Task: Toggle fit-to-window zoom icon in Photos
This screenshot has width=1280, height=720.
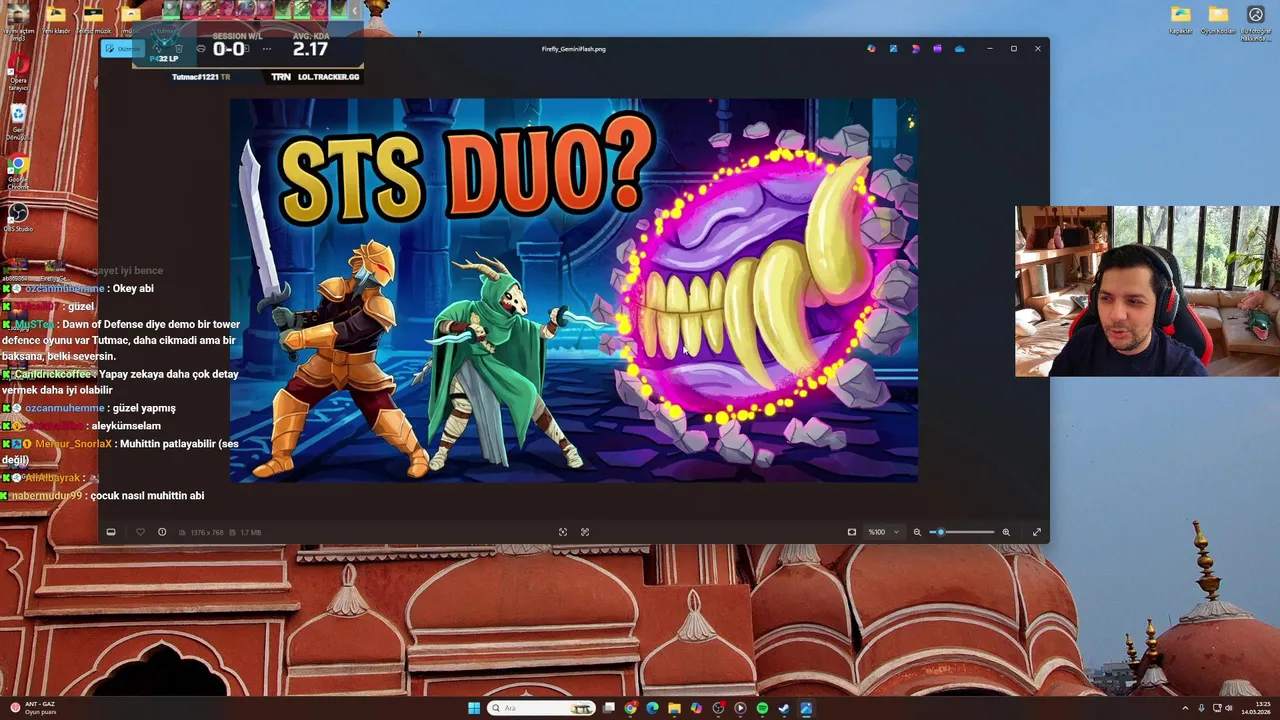Action: point(852,532)
